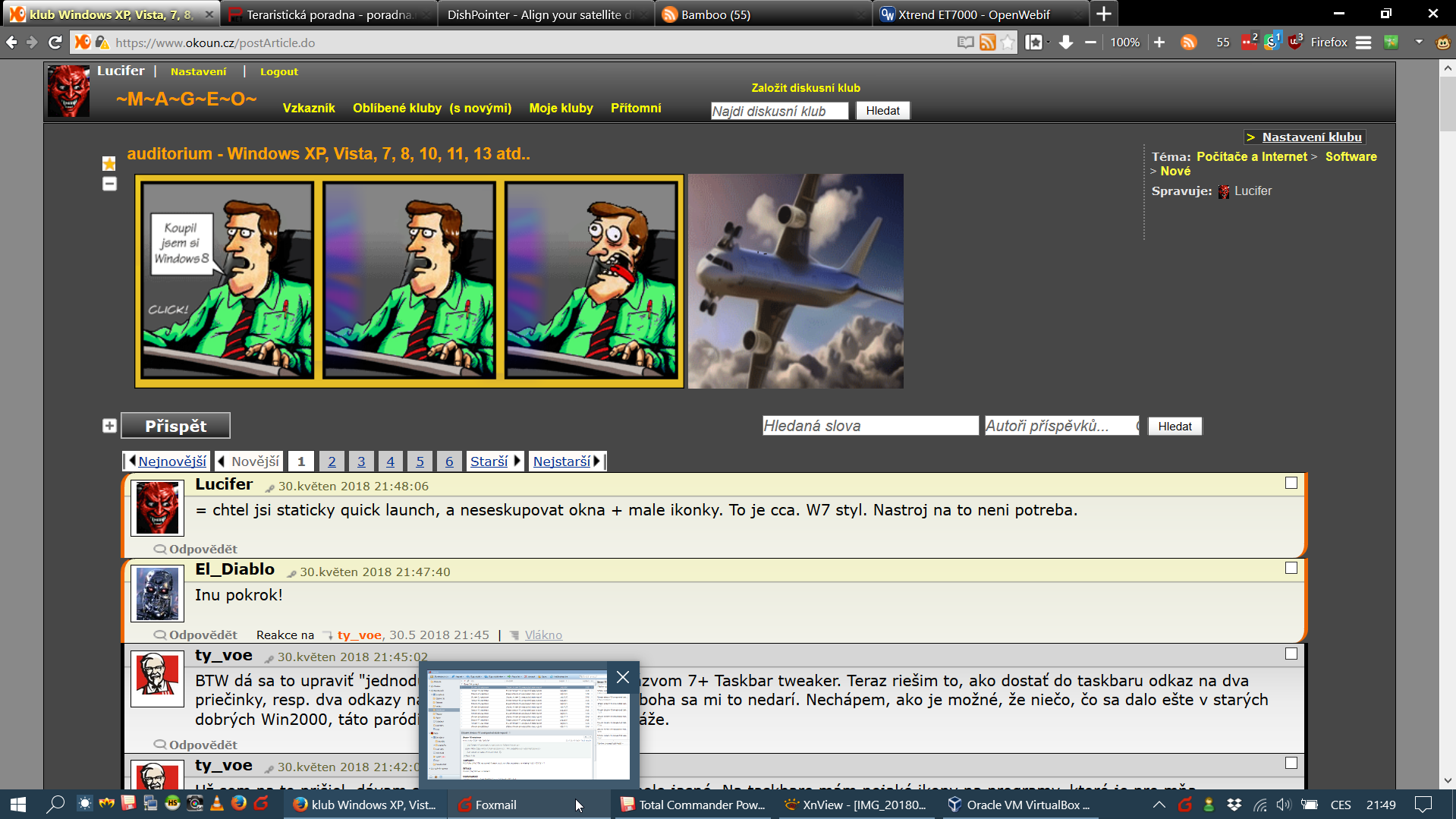Image resolution: width=1456 pixels, height=819 pixels.
Task: Show bookmarks sidebar button in toolbar
Action: click(1033, 43)
